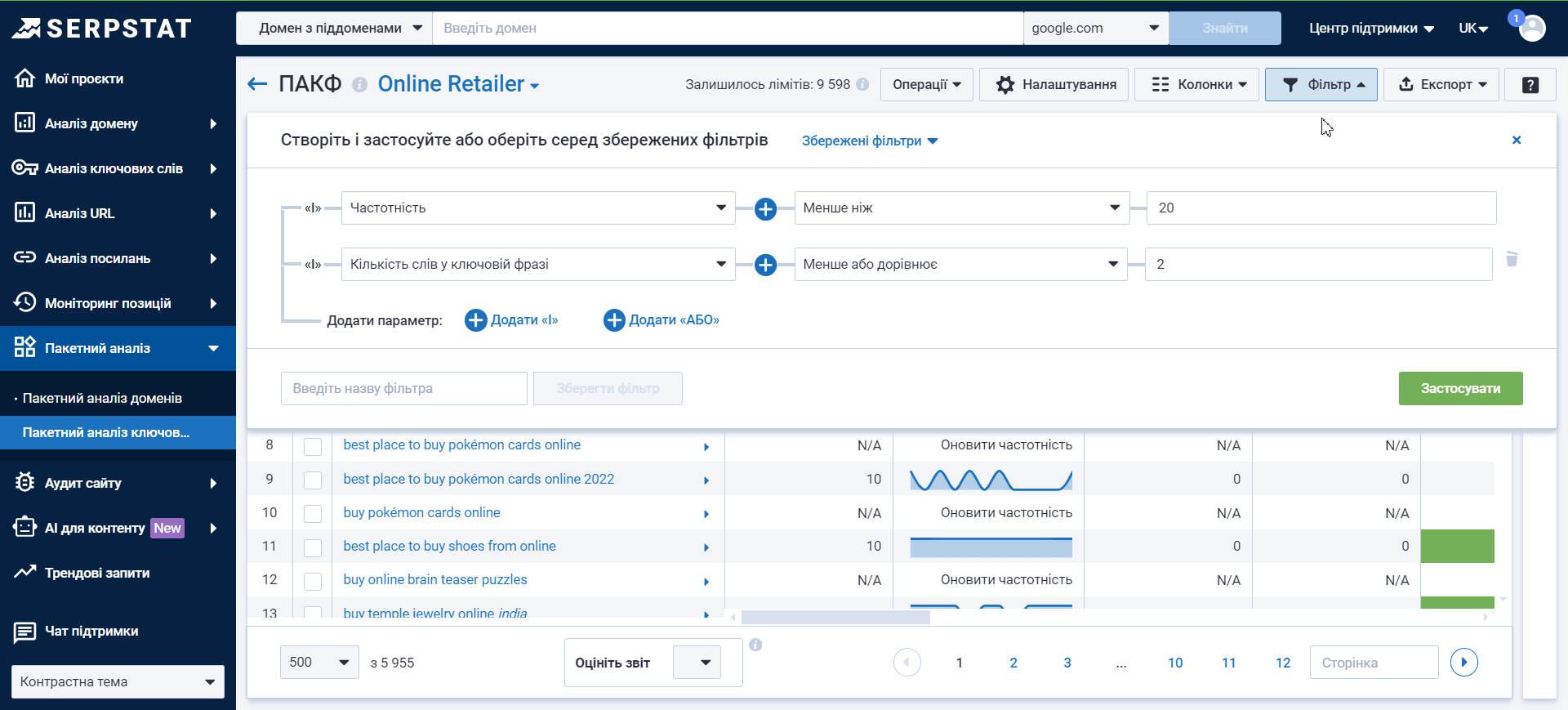
Task: Expand the Збережені фільтри dropdown
Action: pyautogui.click(x=869, y=141)
